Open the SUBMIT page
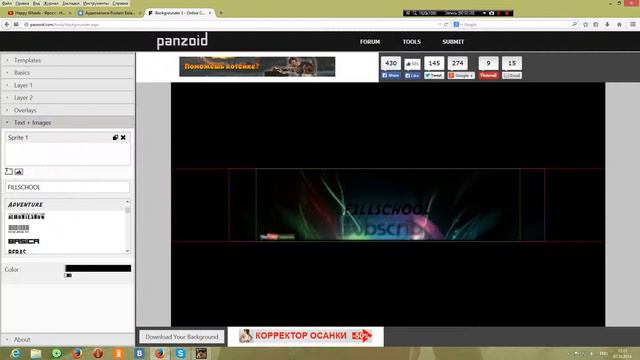The image size is (640, 360). (453, 42)
